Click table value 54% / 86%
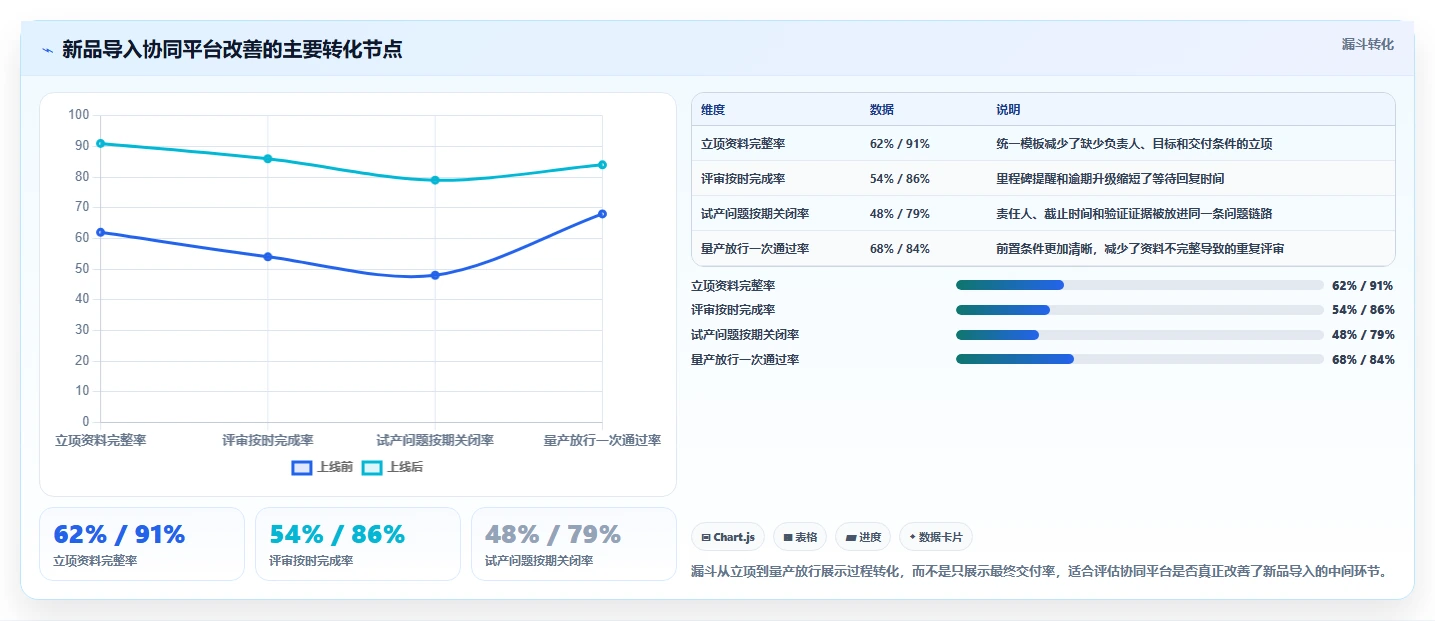 (900, 178)
